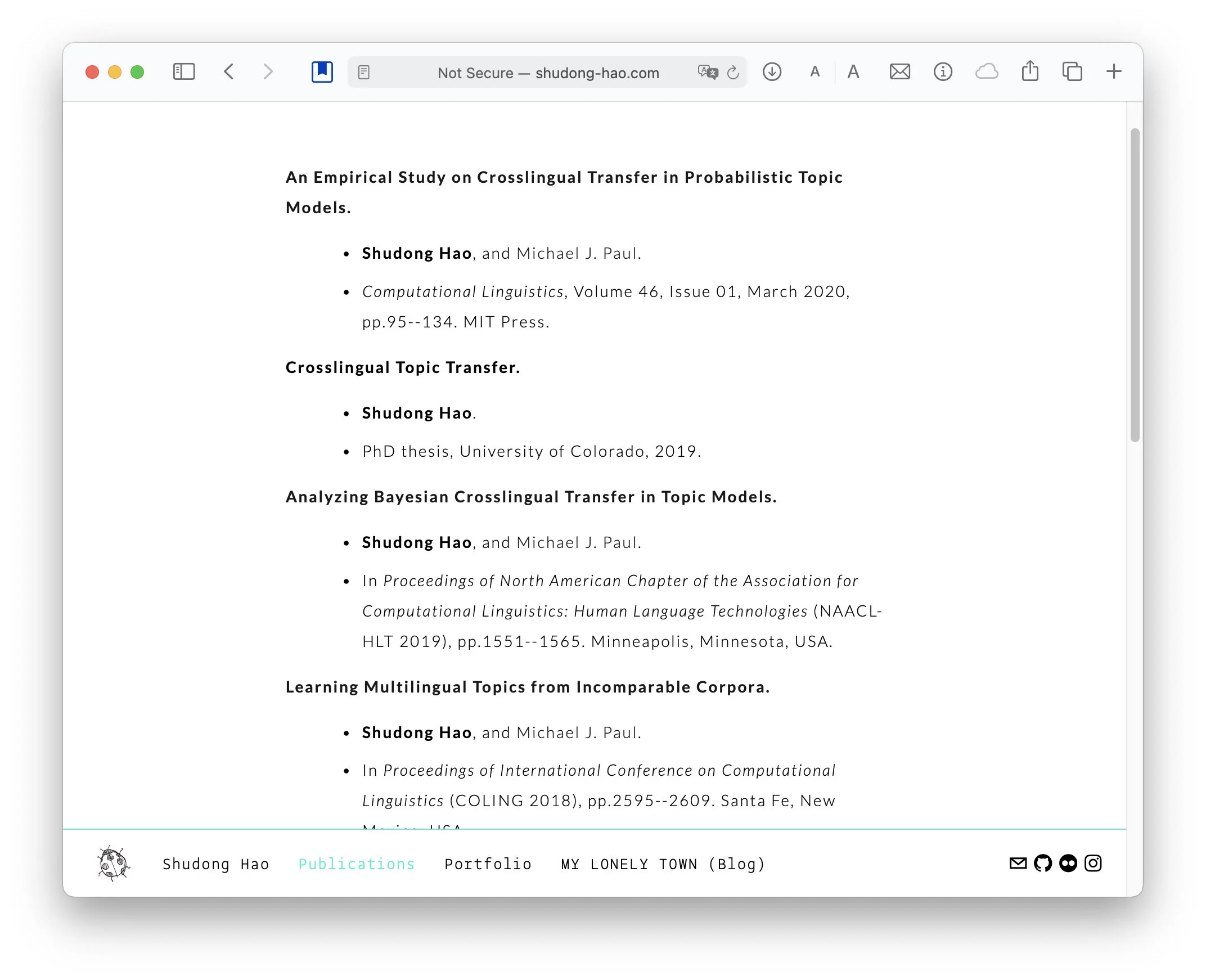The image size is (1206, 980).
Task: Click the ladybug logo in footer
Action: 114,863
